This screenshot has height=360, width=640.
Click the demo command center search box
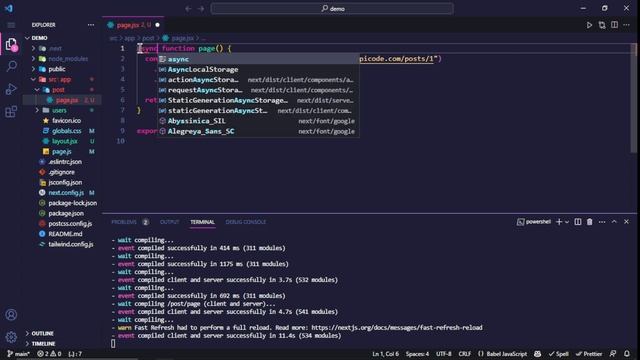(x=332, y=9)
